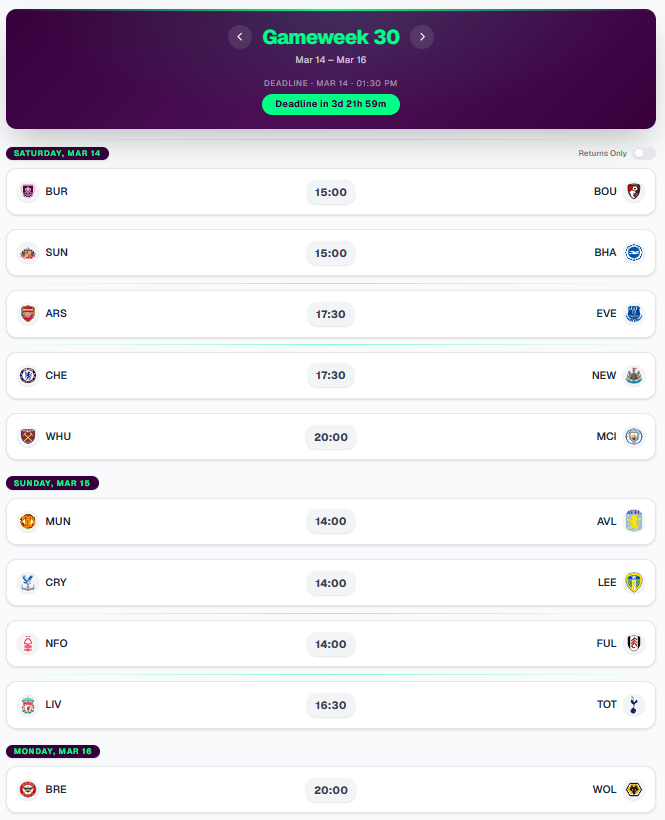Go to next gameweek with right chevron
Image resolution: width=665 pixels, height=820 pixels.
pos(422,37)
